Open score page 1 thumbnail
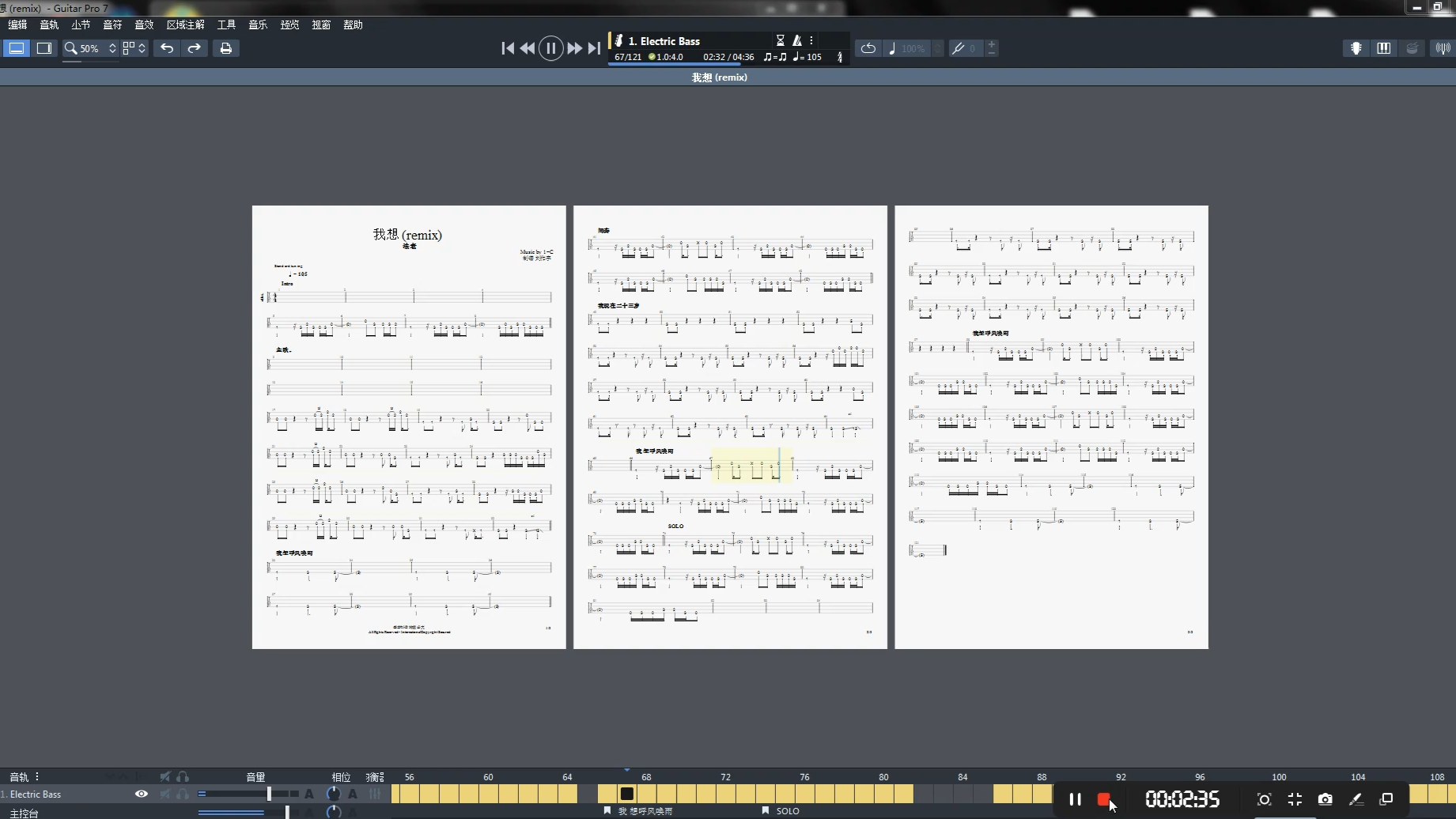This screenshot has width=1456, height=819. click(x=409, y=427)
